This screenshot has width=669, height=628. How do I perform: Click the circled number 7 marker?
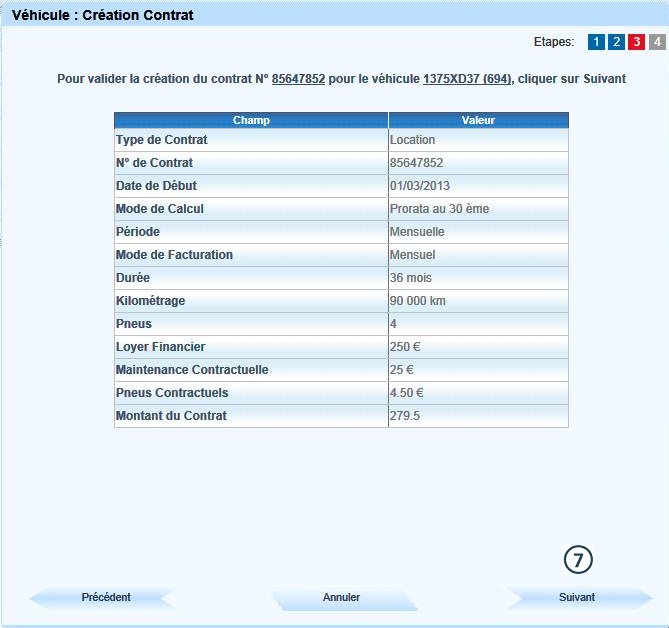(x=578, y=560)
